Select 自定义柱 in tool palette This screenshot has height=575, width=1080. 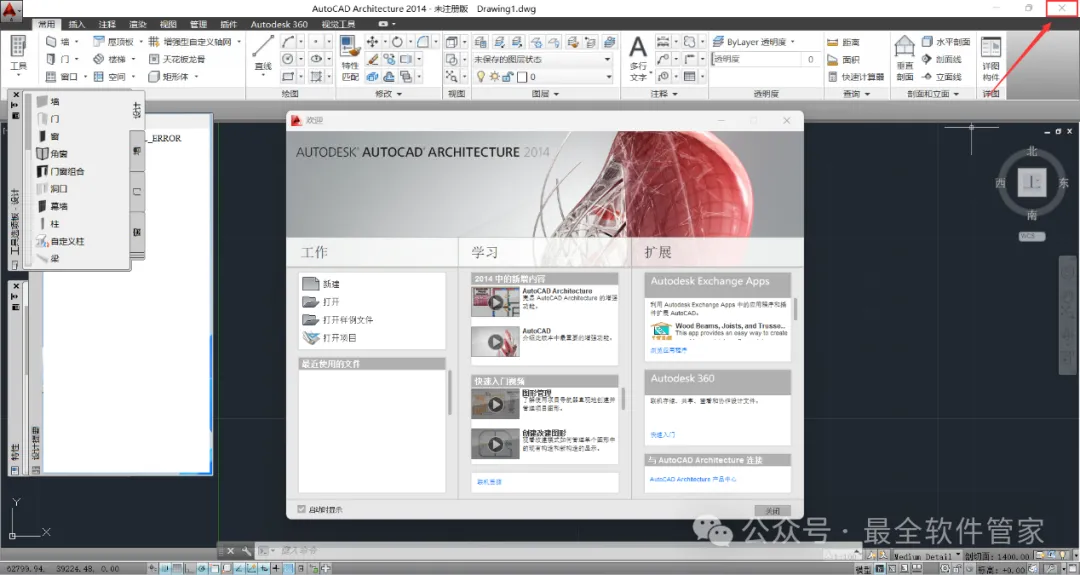(61, 241)
